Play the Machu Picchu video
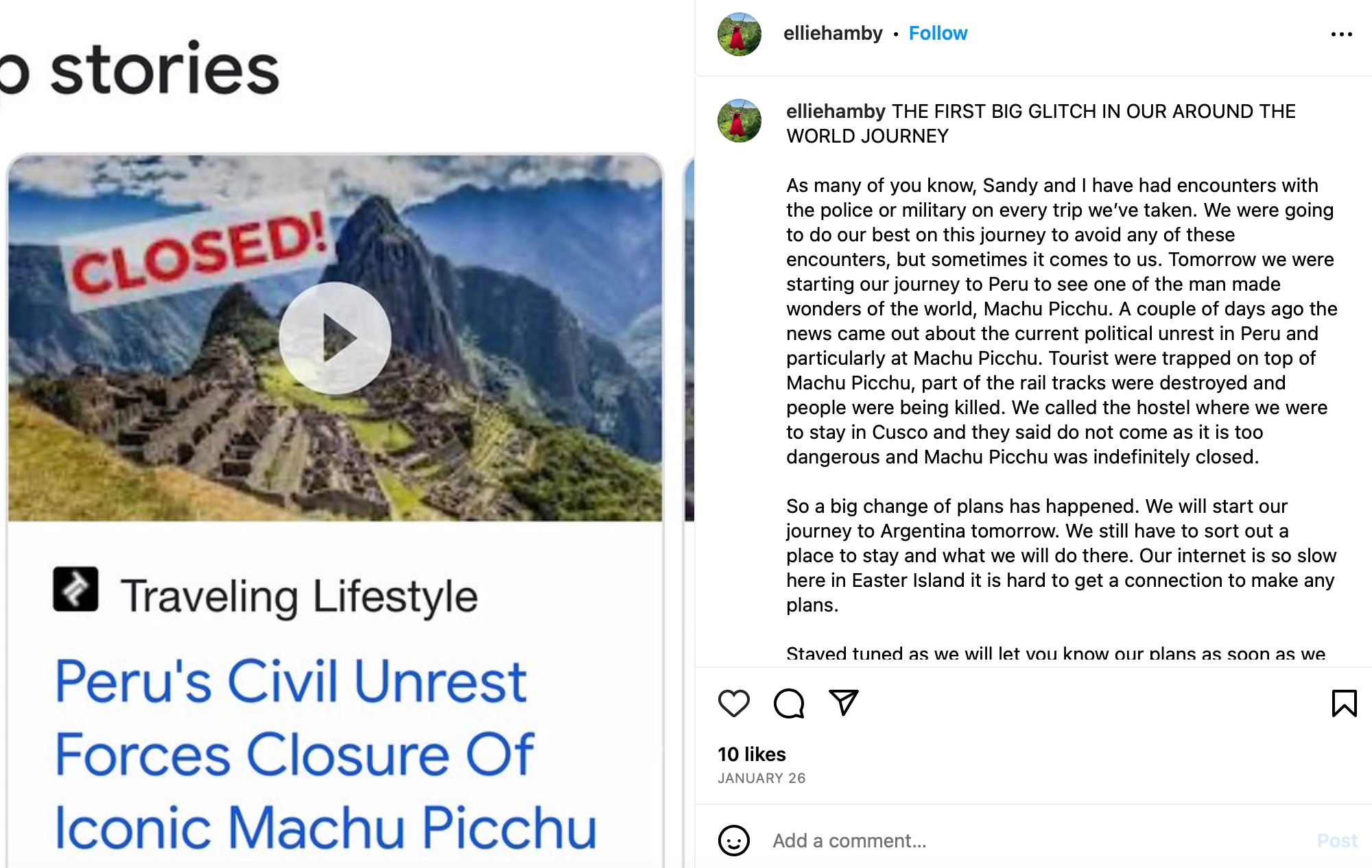The width and height of the screenshot is (1372, 868). click(335, 338)
